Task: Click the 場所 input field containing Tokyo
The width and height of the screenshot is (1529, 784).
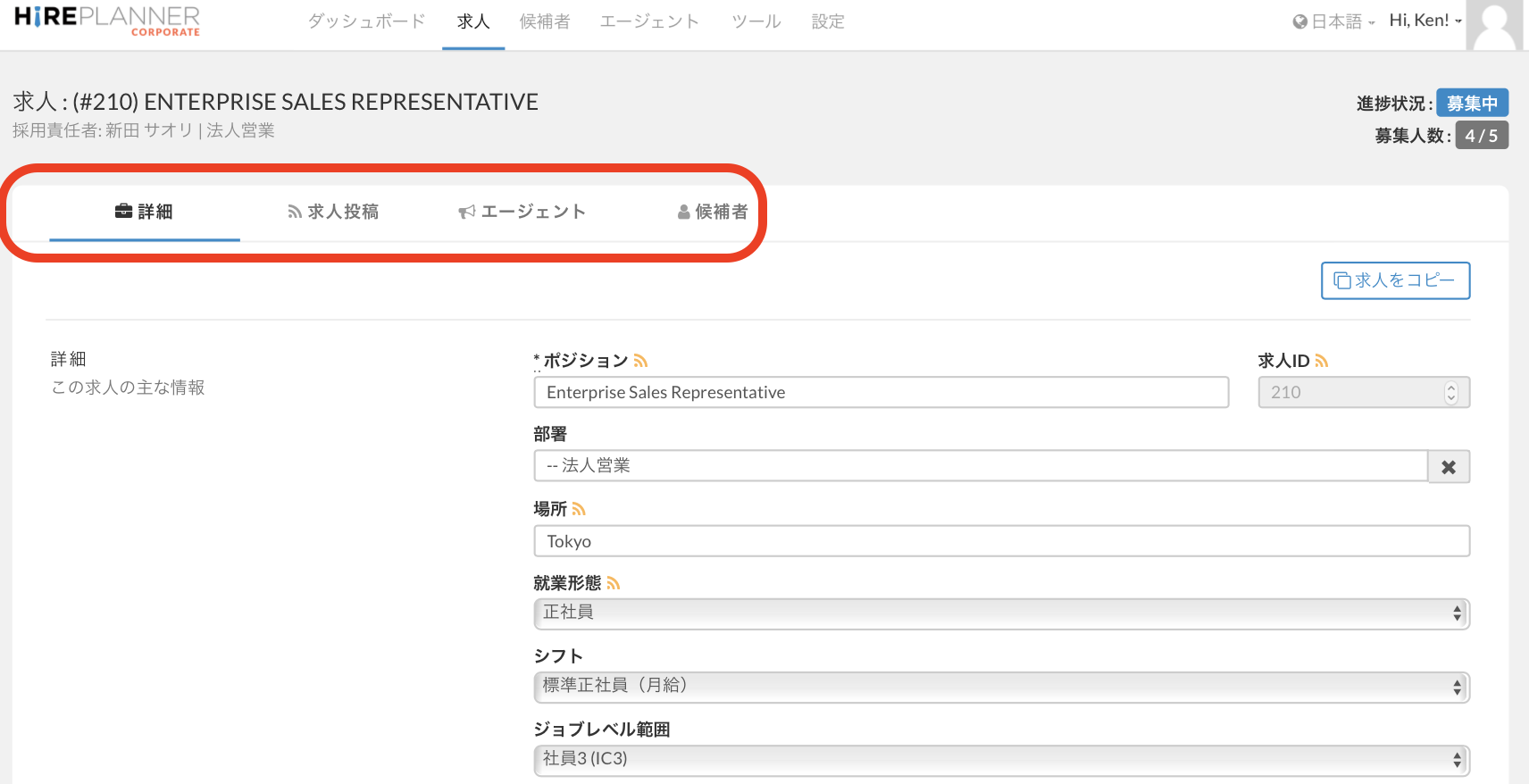Action: click(x=1000, y=541)
